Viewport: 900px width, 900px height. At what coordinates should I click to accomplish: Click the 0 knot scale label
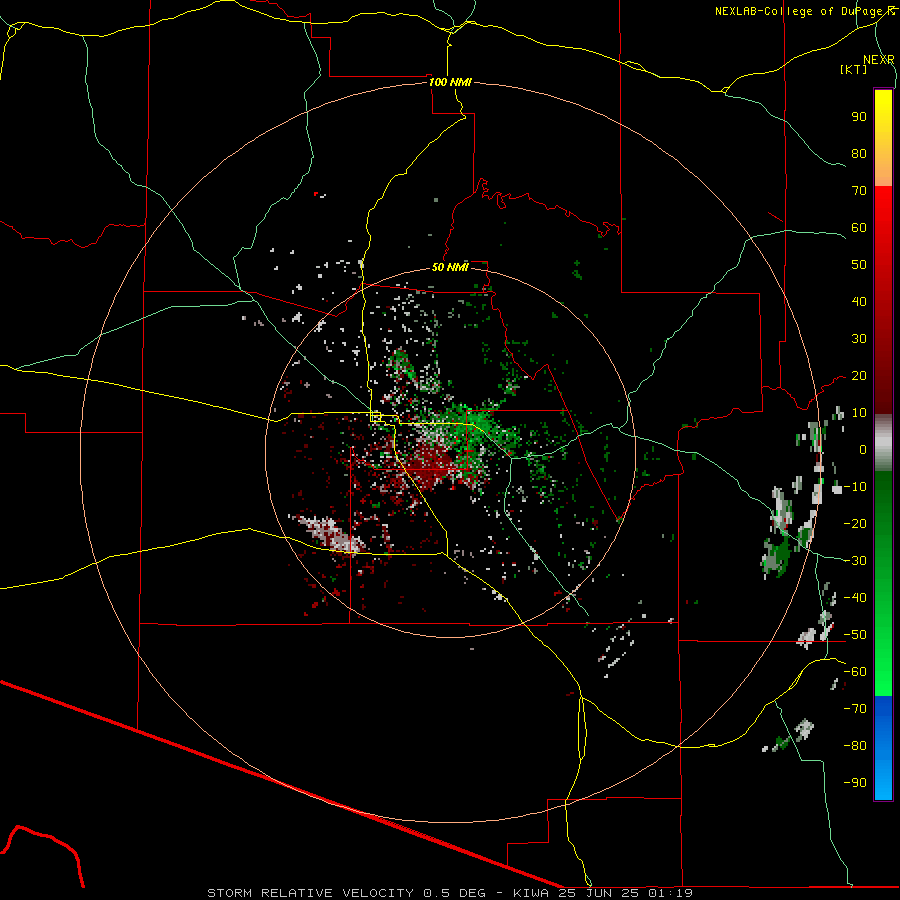863,450
